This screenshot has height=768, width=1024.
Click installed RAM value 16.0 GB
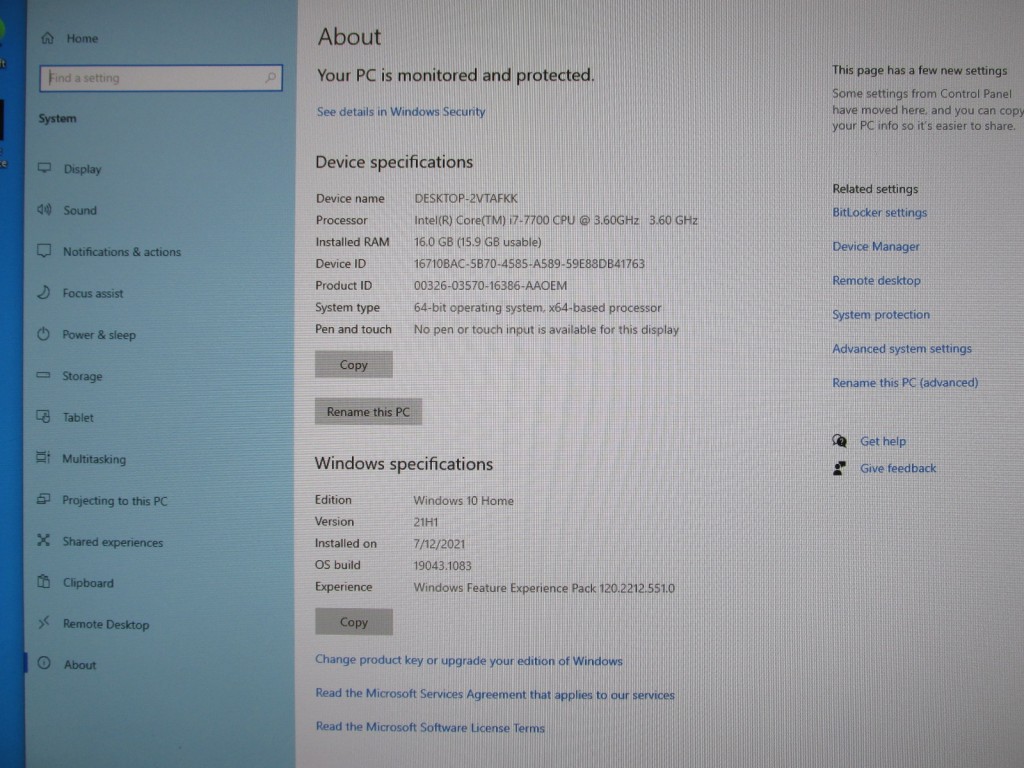point(477,242)
